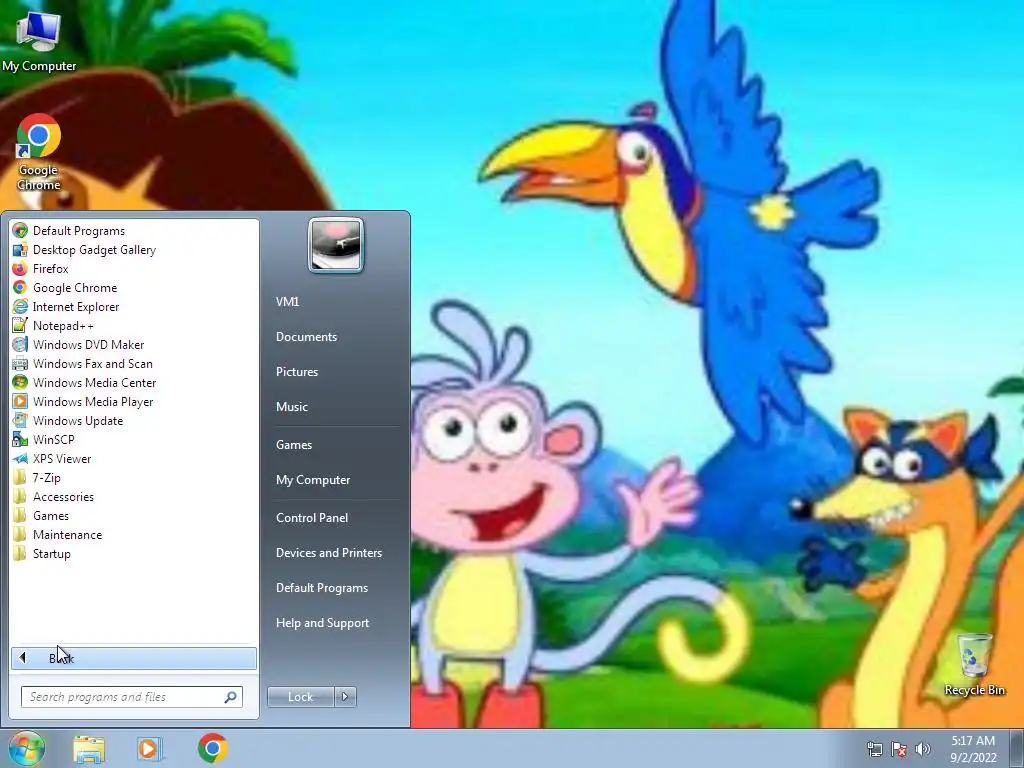
Task: Click the Search programs and files box
Action: (131, 696)
